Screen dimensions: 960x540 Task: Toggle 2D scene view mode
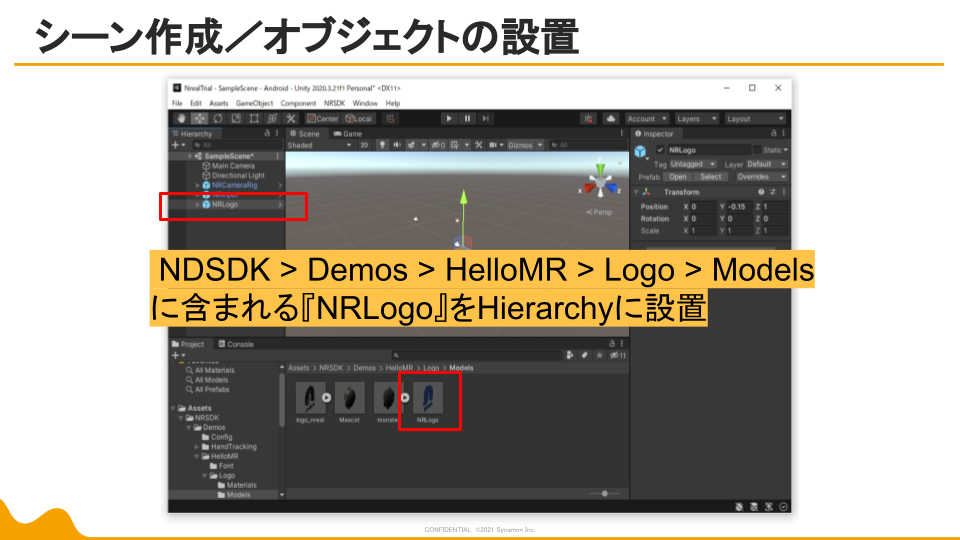pyautogui.click(x=364, y=145)
